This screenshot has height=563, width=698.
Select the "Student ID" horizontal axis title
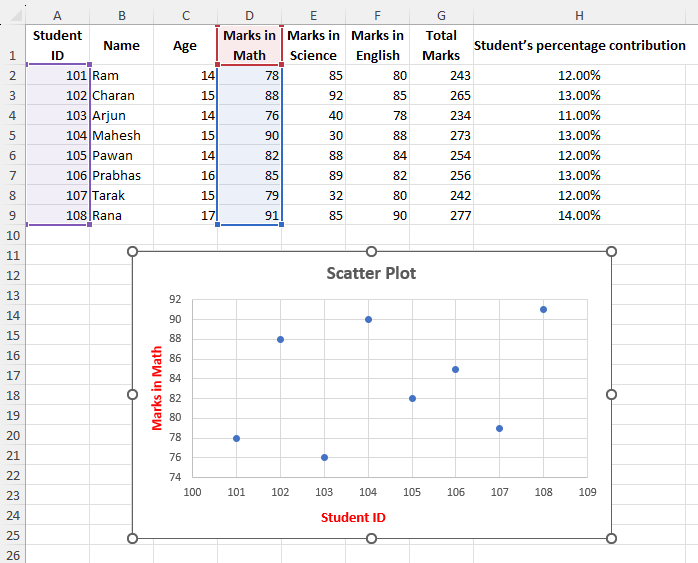pyautogui.click(x=353, y=518)
